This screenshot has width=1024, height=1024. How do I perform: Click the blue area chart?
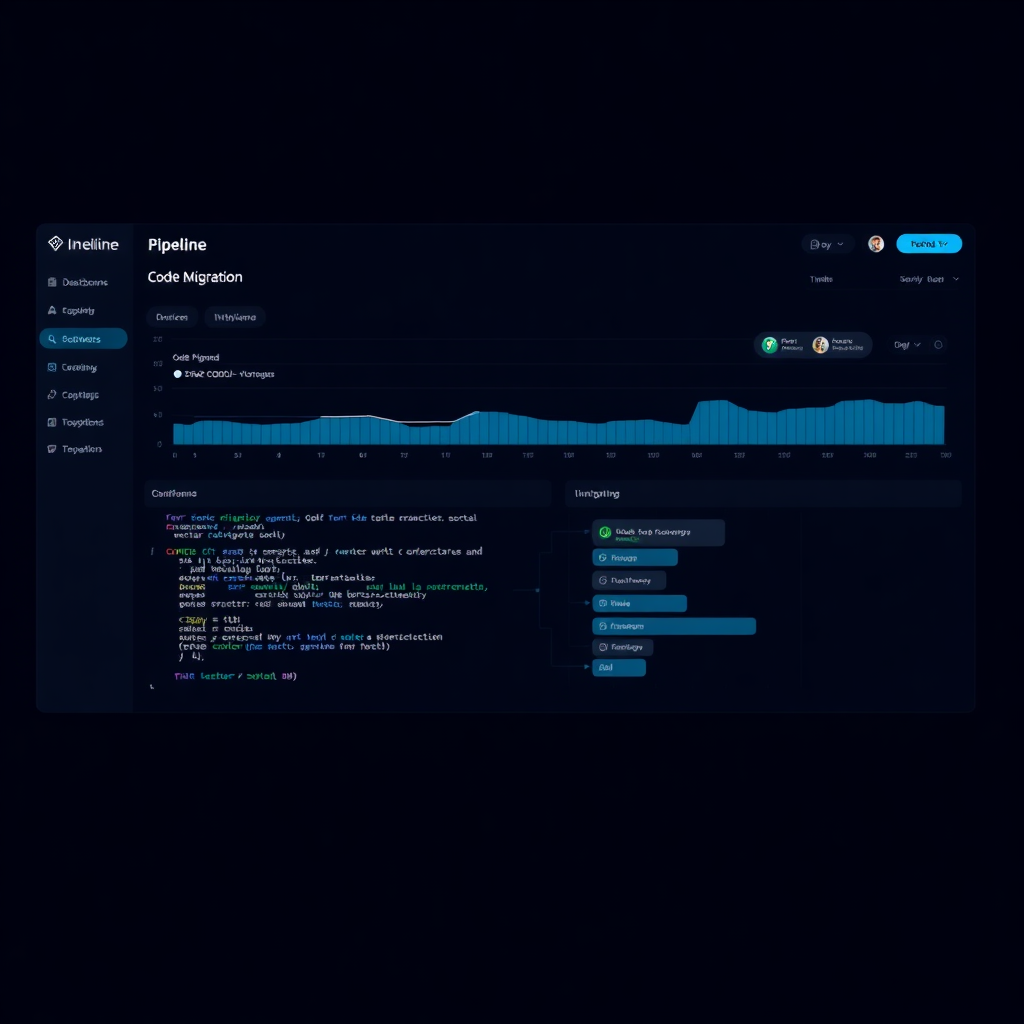(x=558, y=423)
